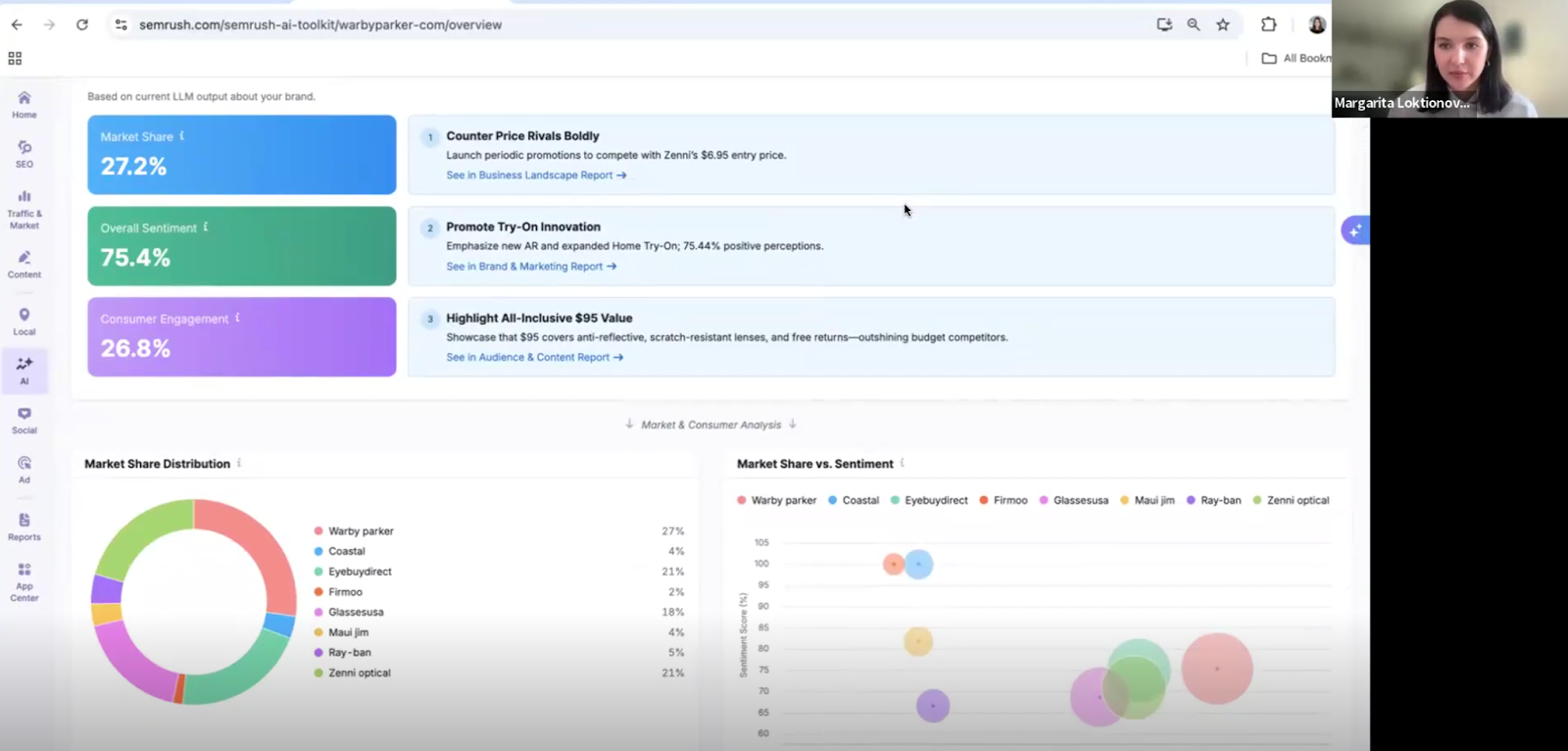Open the Home section in sidebar
The image size is (1568, 751).
pyautogui.click(x=24, y=104)
